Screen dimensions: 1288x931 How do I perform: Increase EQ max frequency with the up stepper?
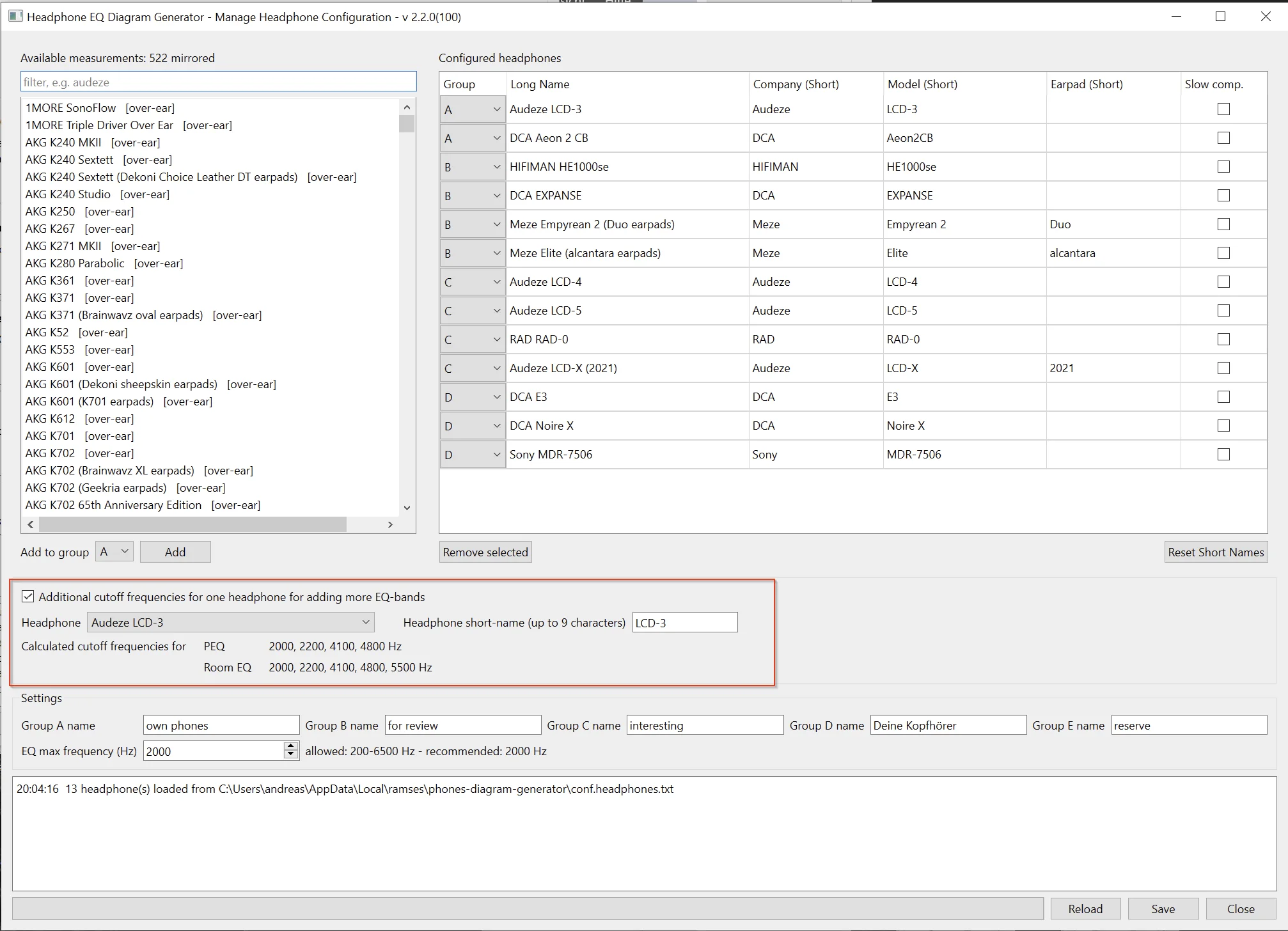tap(291, 746)
